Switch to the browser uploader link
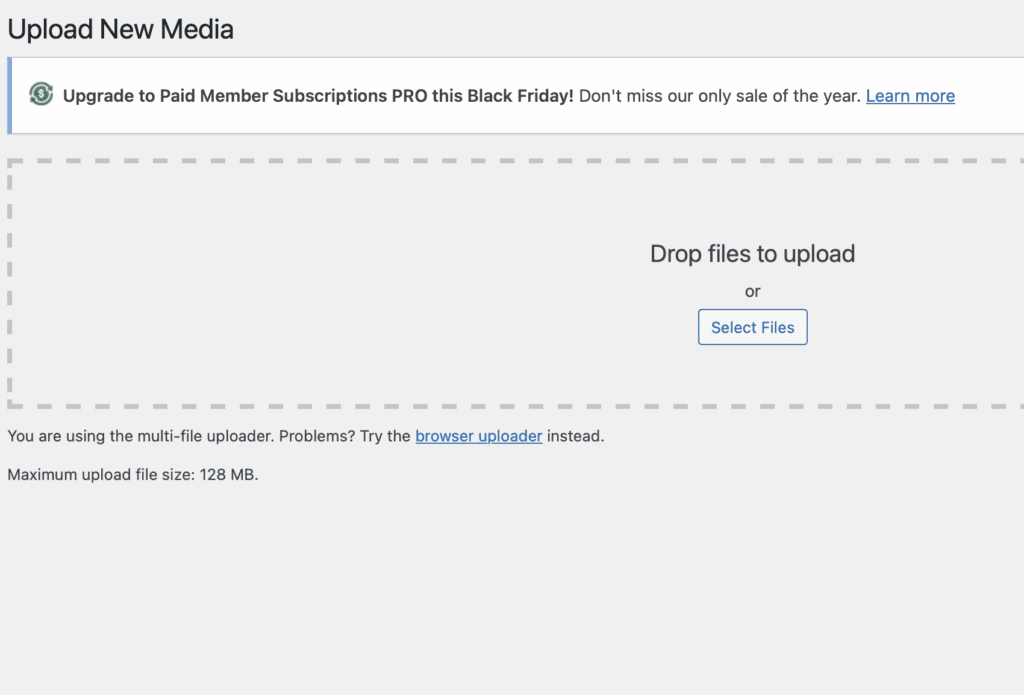The image size is (1024, 695). tap(479, 436)
